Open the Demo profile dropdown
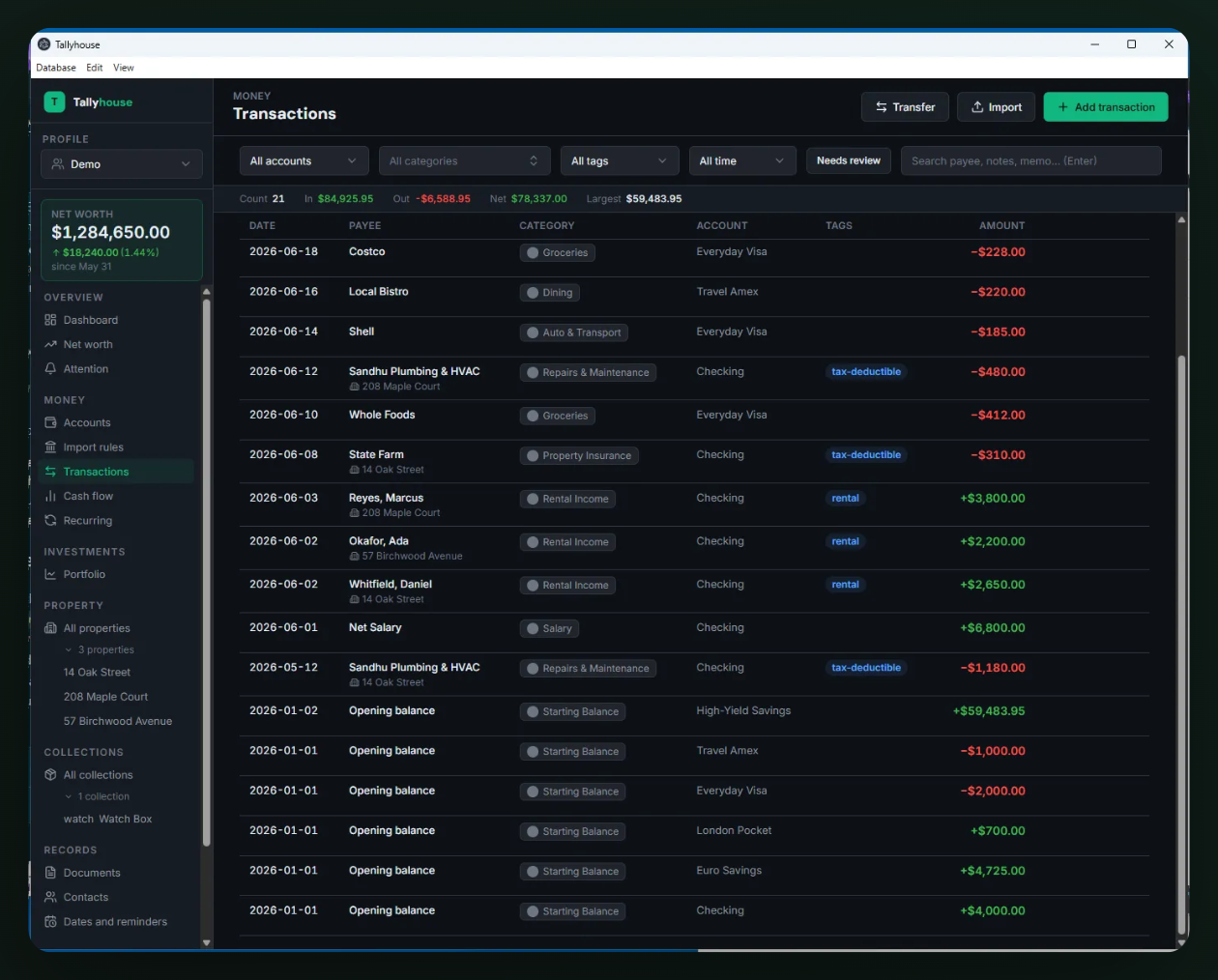This screenshot has height=980, width=1218. (x=122, y=164)
